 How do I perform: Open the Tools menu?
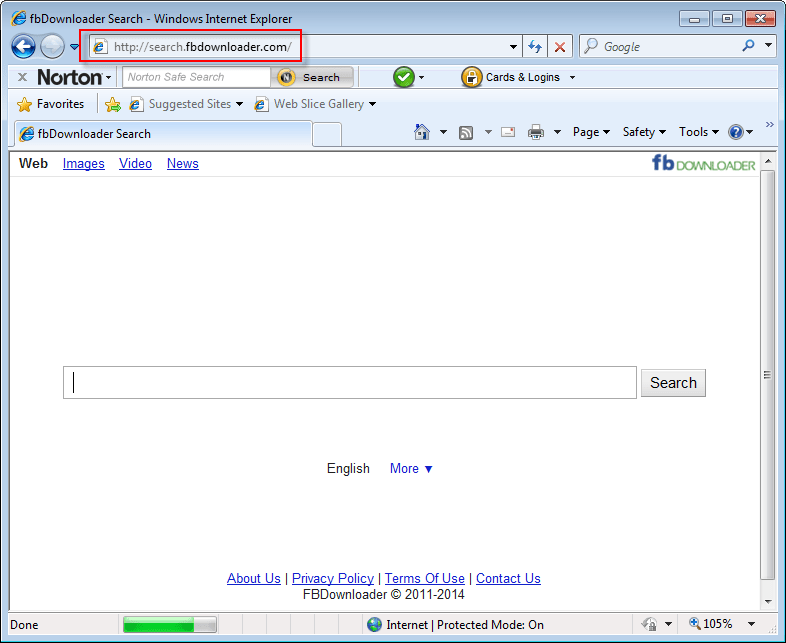(699, 132)
